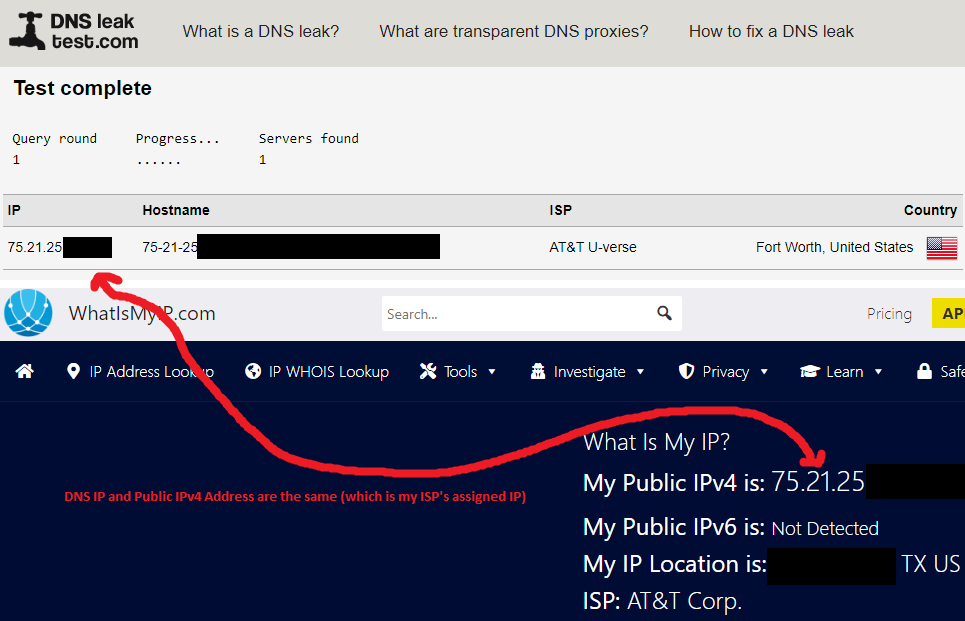Click the United States flag icon
965x621 pixels.
(x=942, y=248)
